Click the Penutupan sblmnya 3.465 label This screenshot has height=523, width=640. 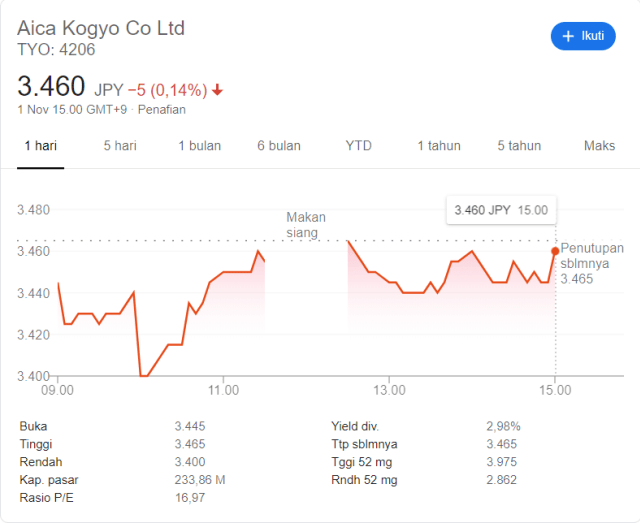point(592,263)
